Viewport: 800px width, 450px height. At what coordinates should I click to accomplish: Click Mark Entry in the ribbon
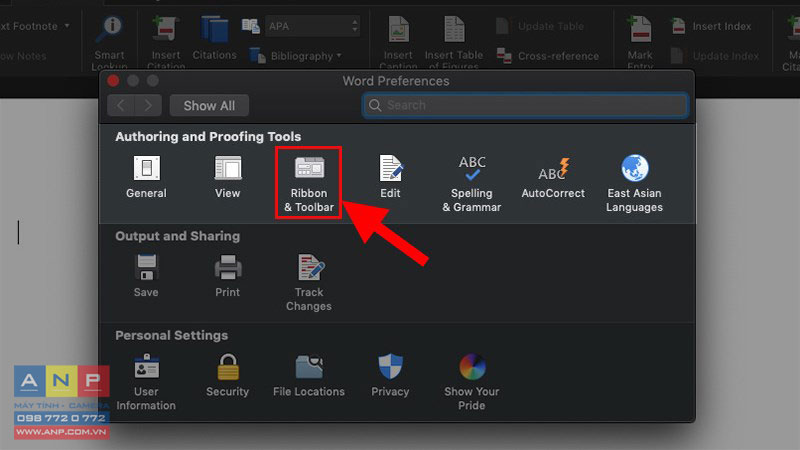[x=640, y=42]
